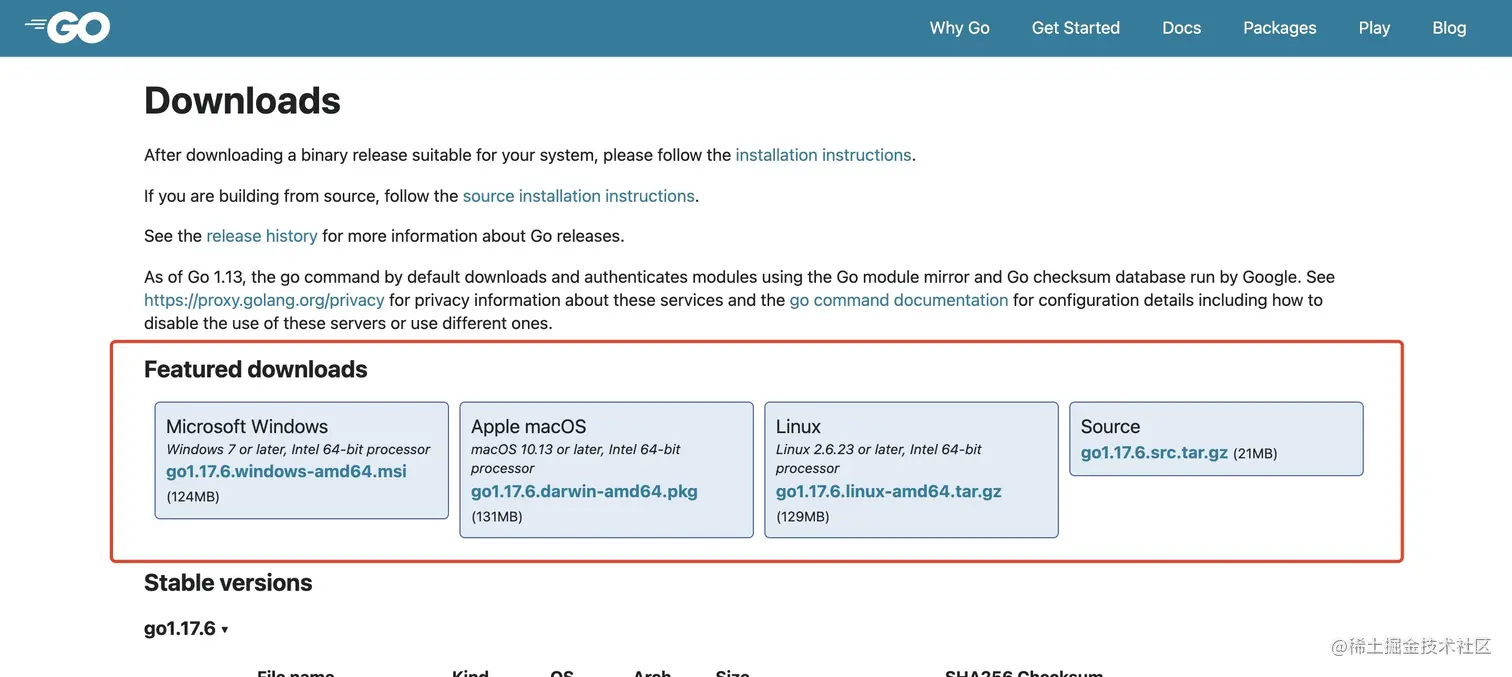Click the (21MB) size text
This screenshot has width=1512, height=677.
point(1255,453)
